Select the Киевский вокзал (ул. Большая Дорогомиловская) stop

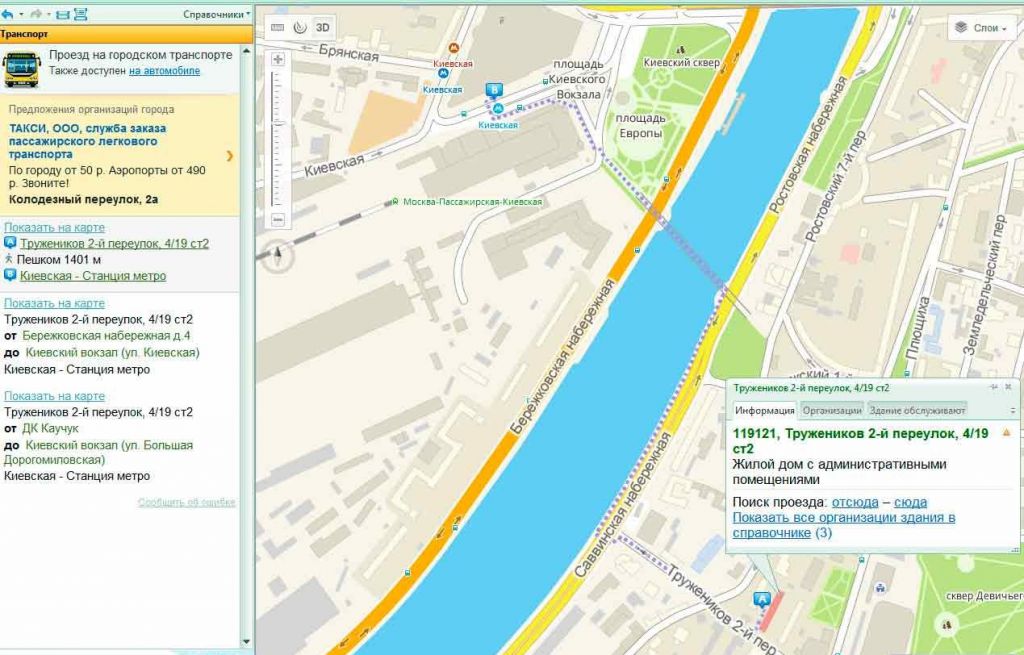tap(99, 452)
